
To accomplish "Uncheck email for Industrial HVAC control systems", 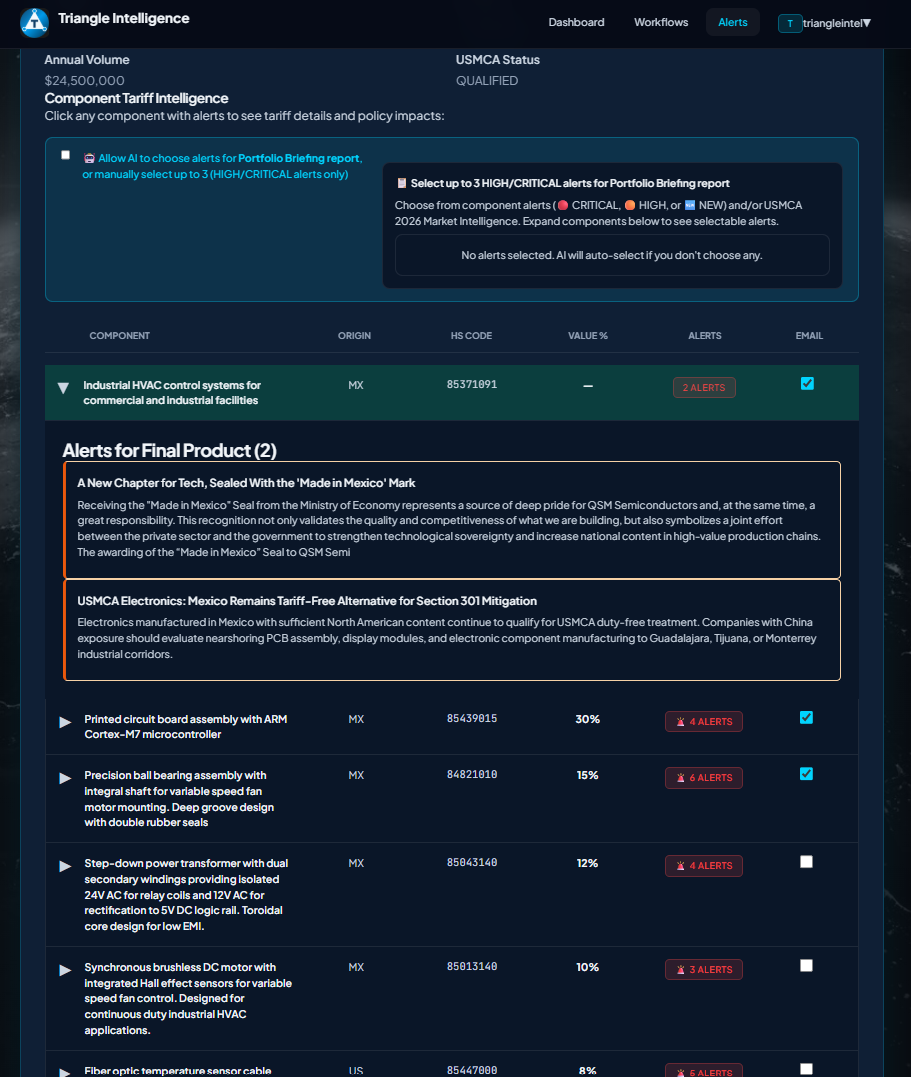I will click(x=807, y=384).
